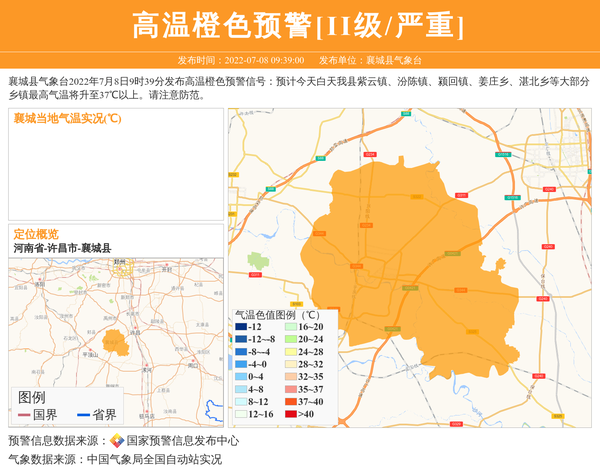Select the 24~28 yellow legend swatch

[x=288, y=352]
